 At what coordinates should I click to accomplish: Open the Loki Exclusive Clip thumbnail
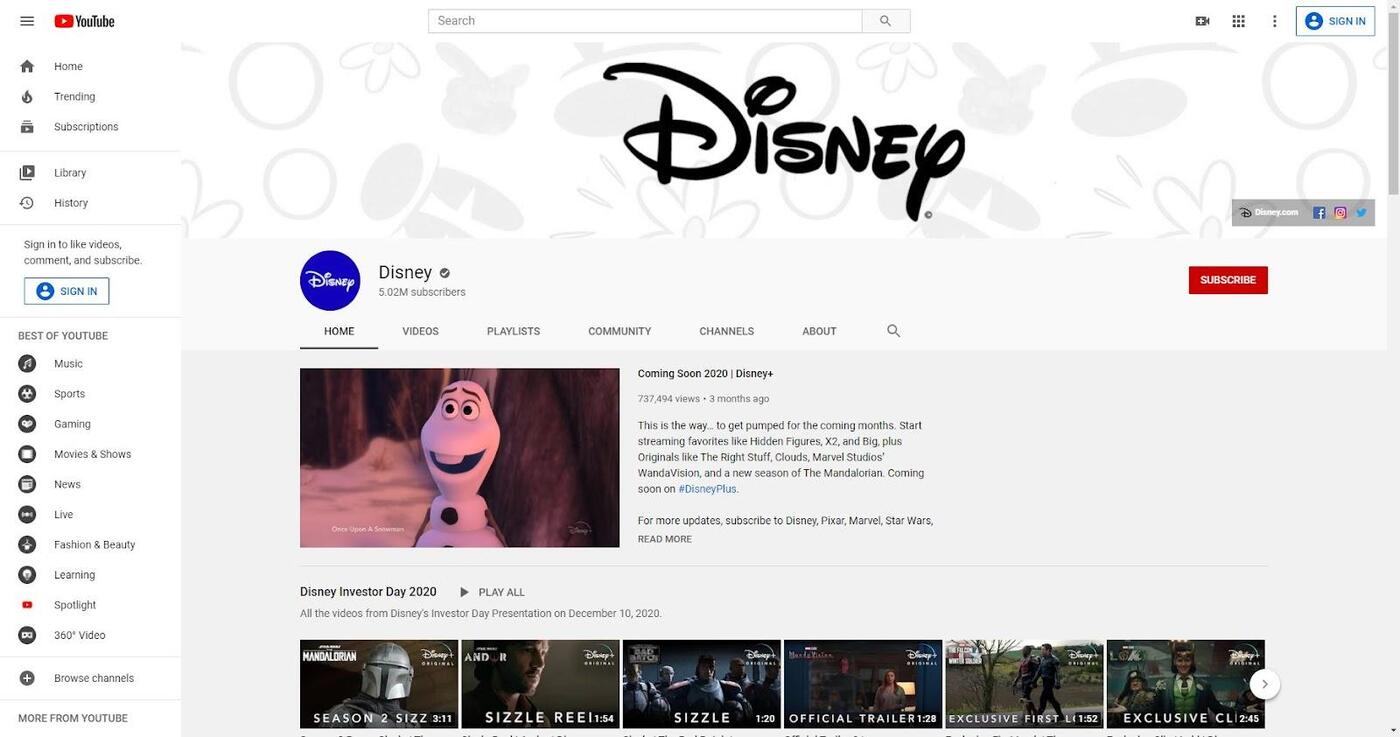pos(1186,684)
